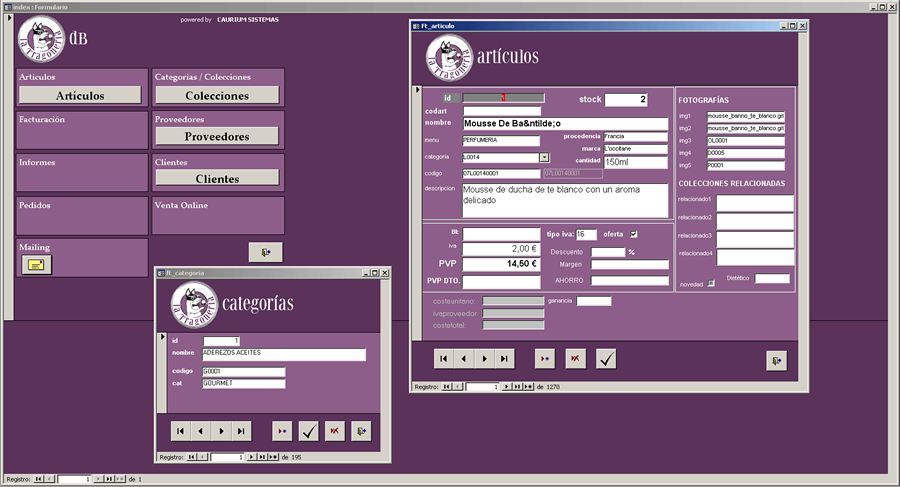Go to first record in artículos form

(443, 358)
